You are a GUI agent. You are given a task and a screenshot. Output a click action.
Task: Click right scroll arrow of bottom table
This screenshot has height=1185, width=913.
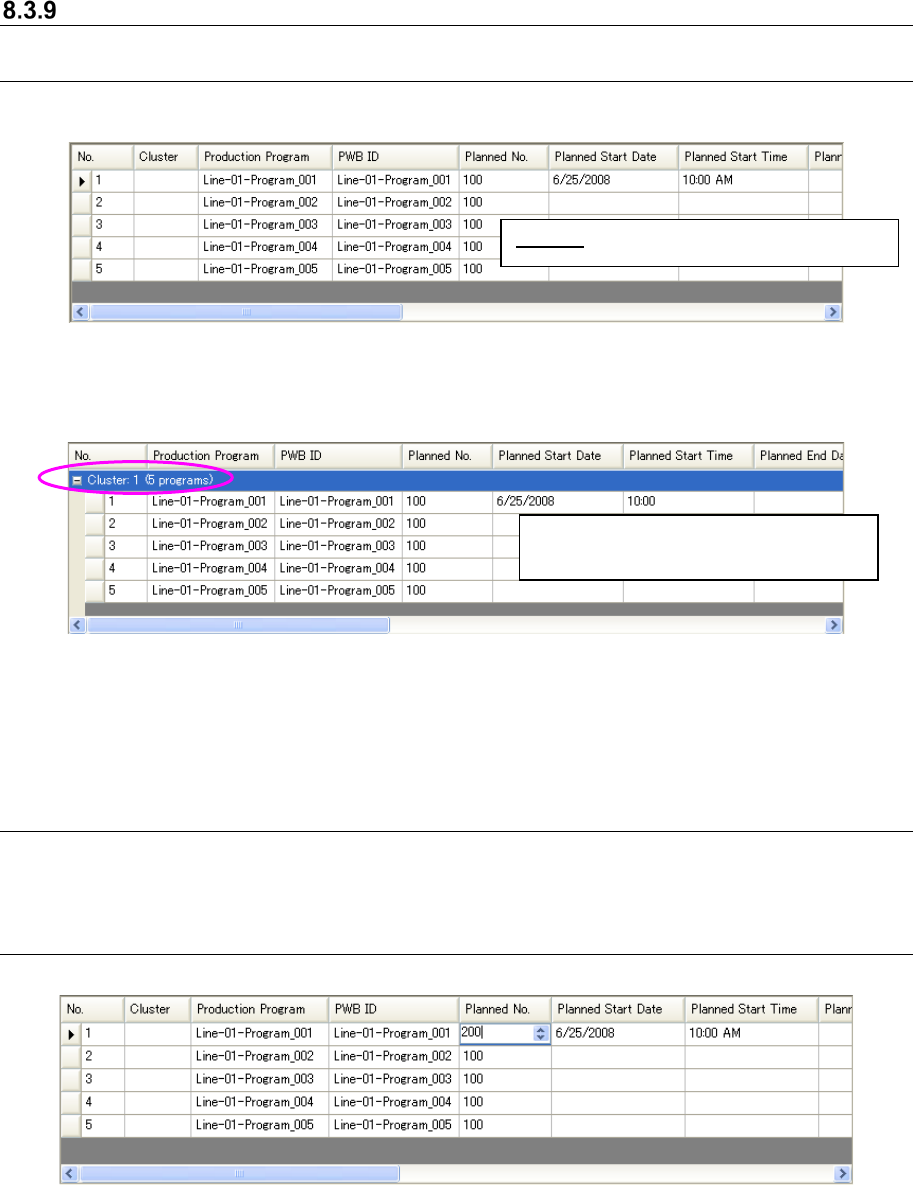coord(843,1174)
